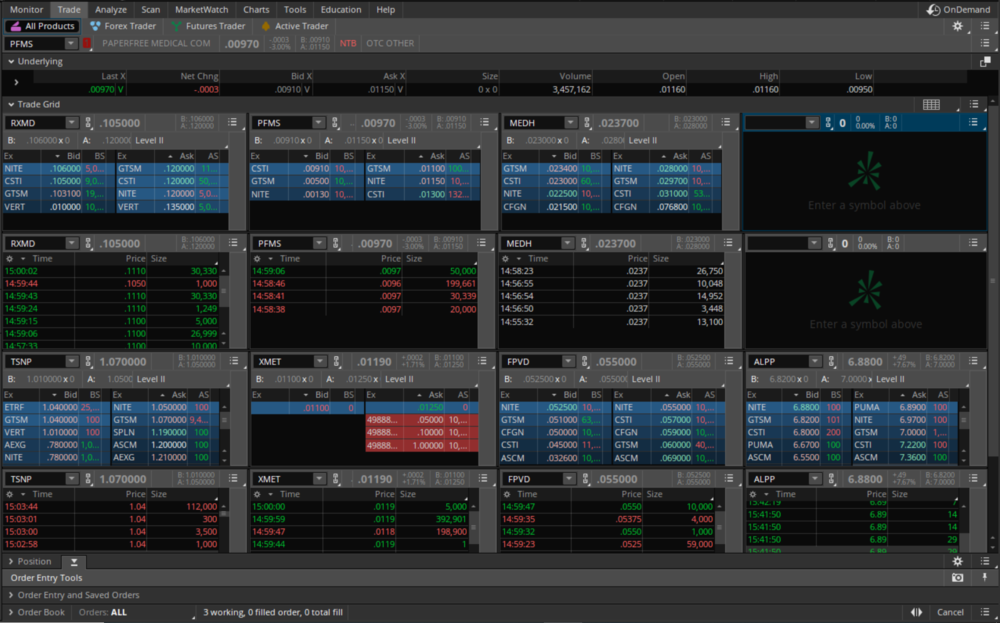Click the settings gear in the top toolbar
The height and width of the screenshot is (623, 1000).
click(957, 26)
